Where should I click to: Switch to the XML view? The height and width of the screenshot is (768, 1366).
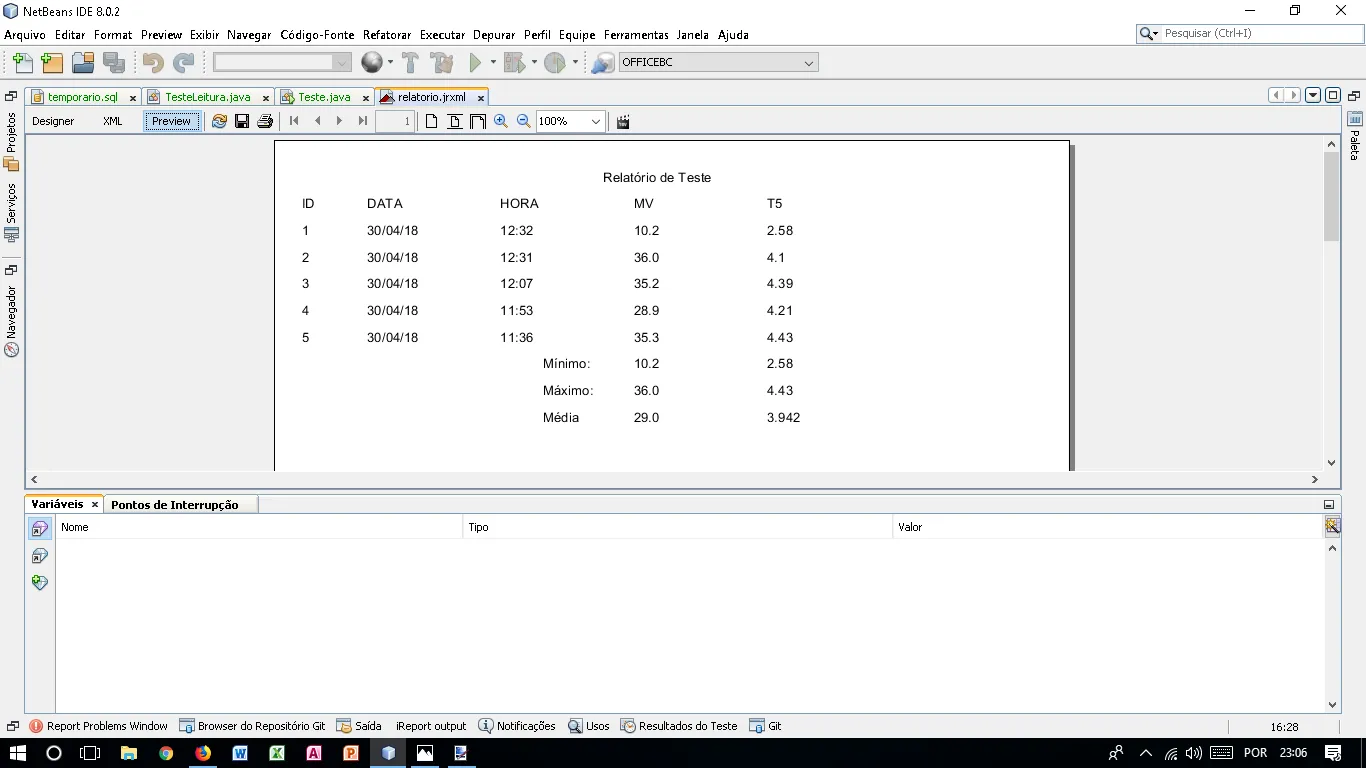113,121
